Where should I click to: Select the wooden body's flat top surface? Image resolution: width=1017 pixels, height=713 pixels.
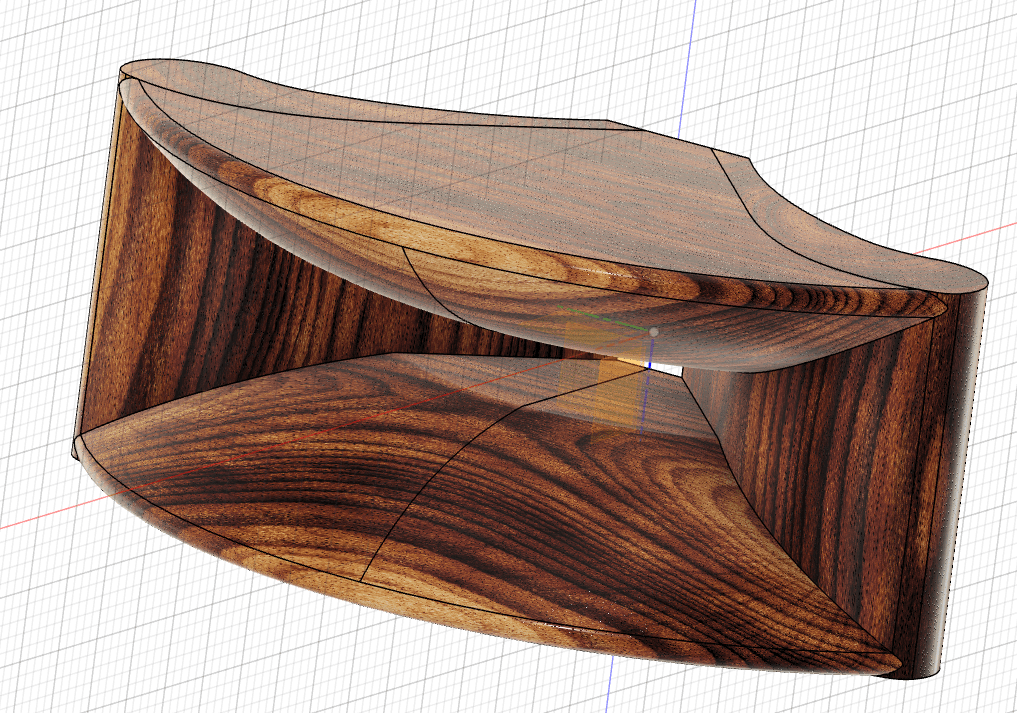[x=493, y=188]
